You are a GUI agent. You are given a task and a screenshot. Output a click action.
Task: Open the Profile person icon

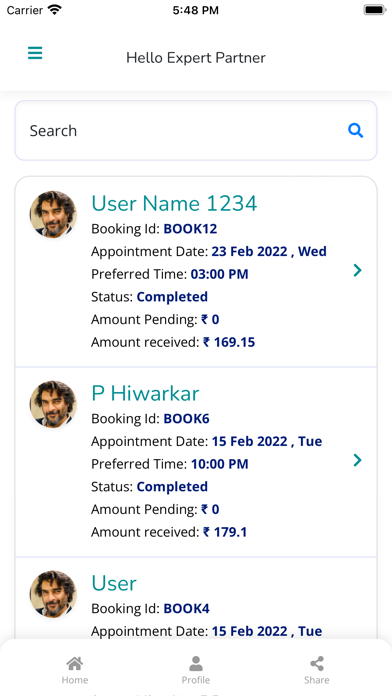(196, 664)
